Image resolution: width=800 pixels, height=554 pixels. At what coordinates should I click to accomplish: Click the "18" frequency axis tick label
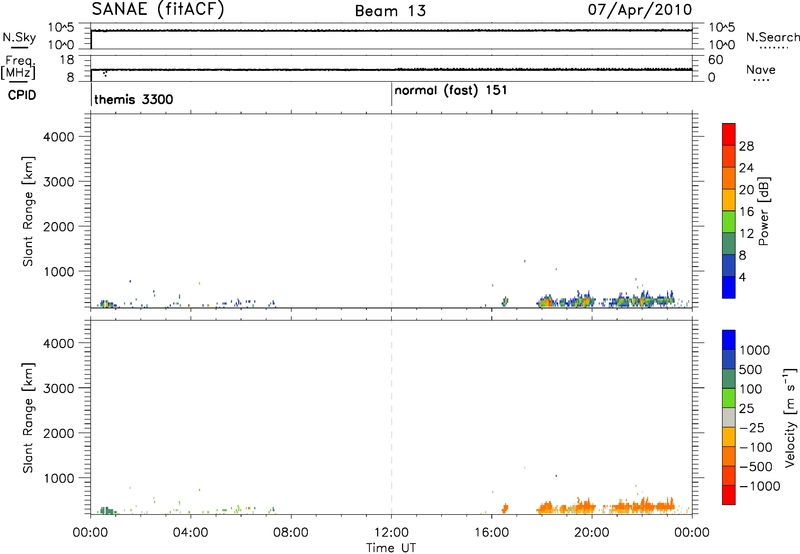pyautogui.click(x=67, y=60)
